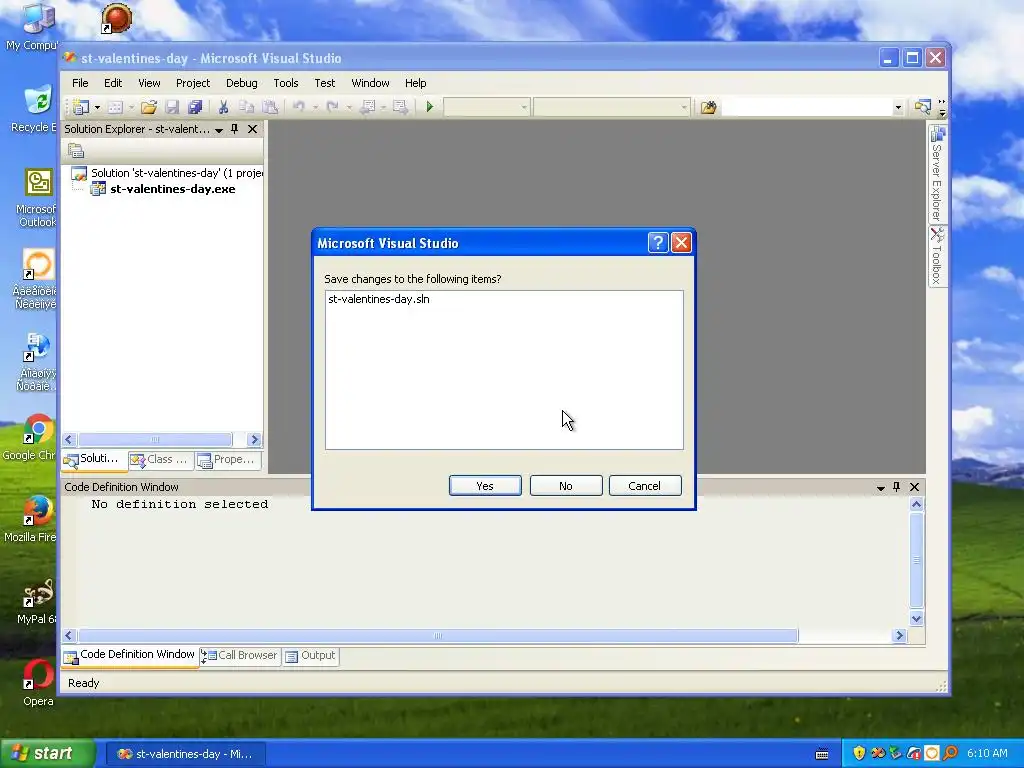Screen dimensions: 1024x768
Task: Click Cancel in save dialog
Action: click(645, 486)
